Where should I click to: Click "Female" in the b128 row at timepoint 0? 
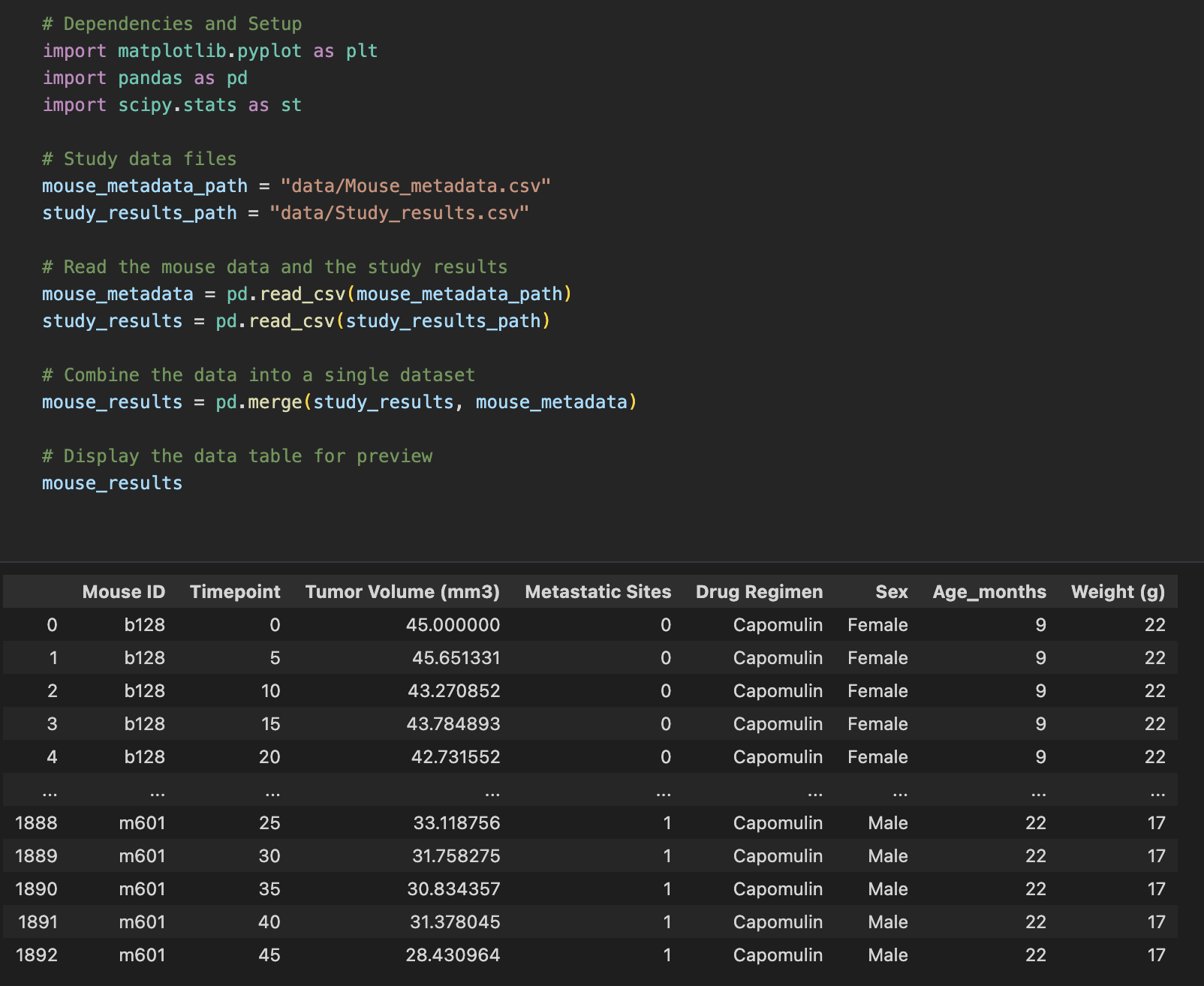coord(877,625)
